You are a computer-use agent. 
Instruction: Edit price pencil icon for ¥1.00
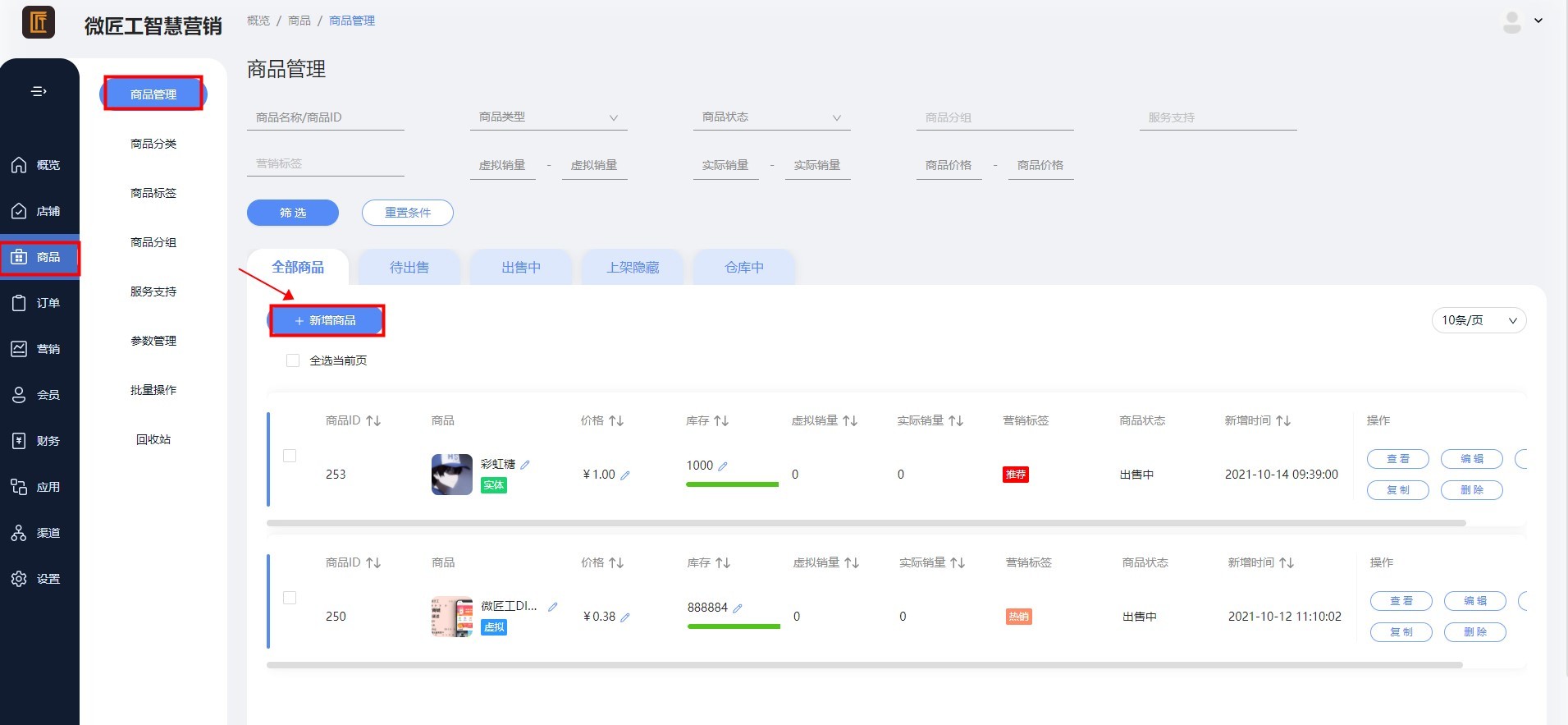pos(625,475)
